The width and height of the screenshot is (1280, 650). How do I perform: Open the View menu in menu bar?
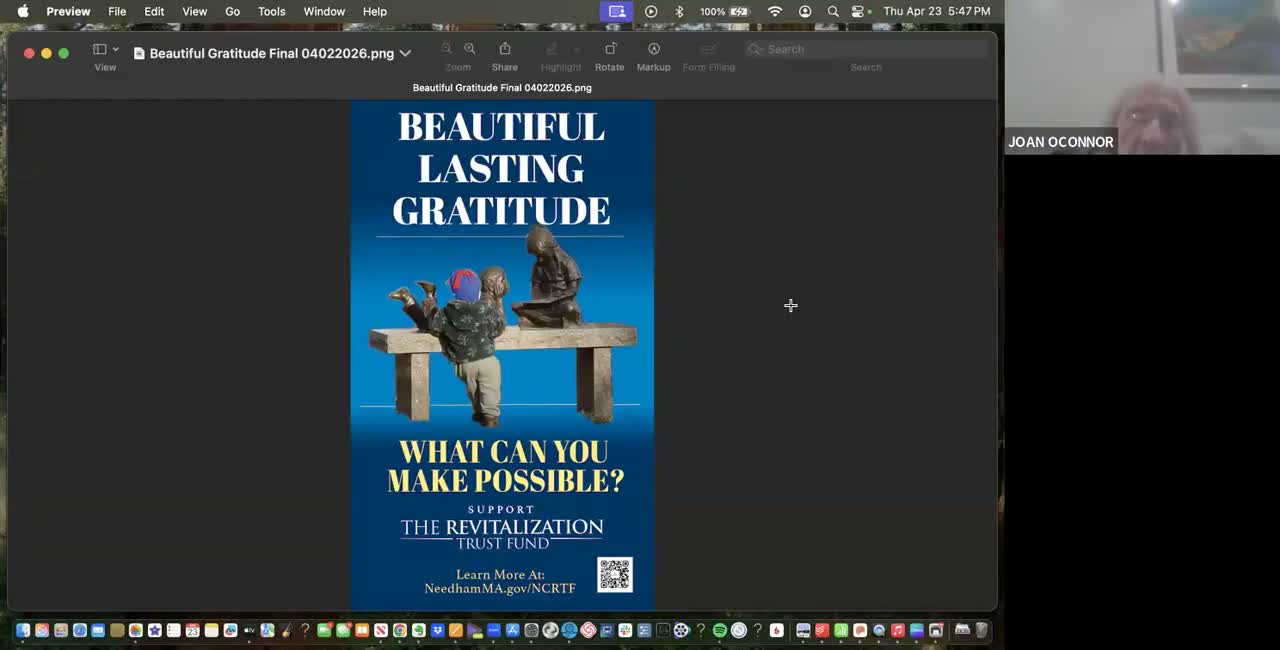(194, 11)
